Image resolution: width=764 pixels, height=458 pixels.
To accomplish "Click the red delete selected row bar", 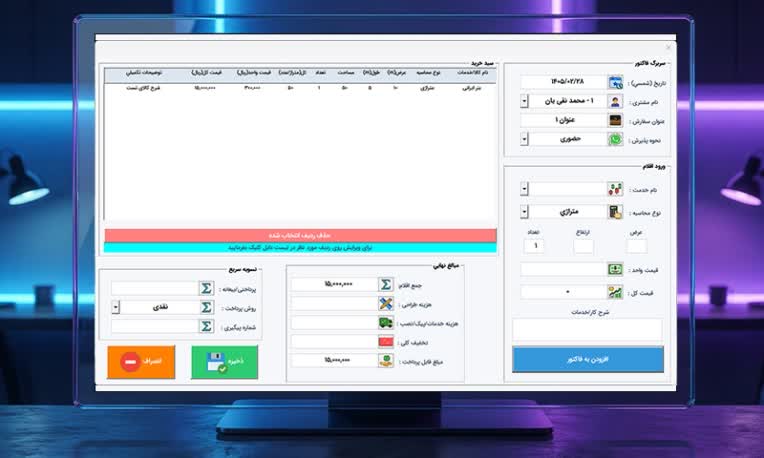I will click(x=301, y=235).
